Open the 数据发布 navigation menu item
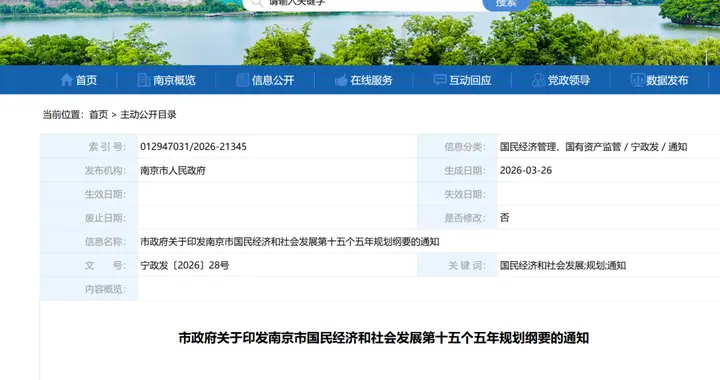 (667, 80)
